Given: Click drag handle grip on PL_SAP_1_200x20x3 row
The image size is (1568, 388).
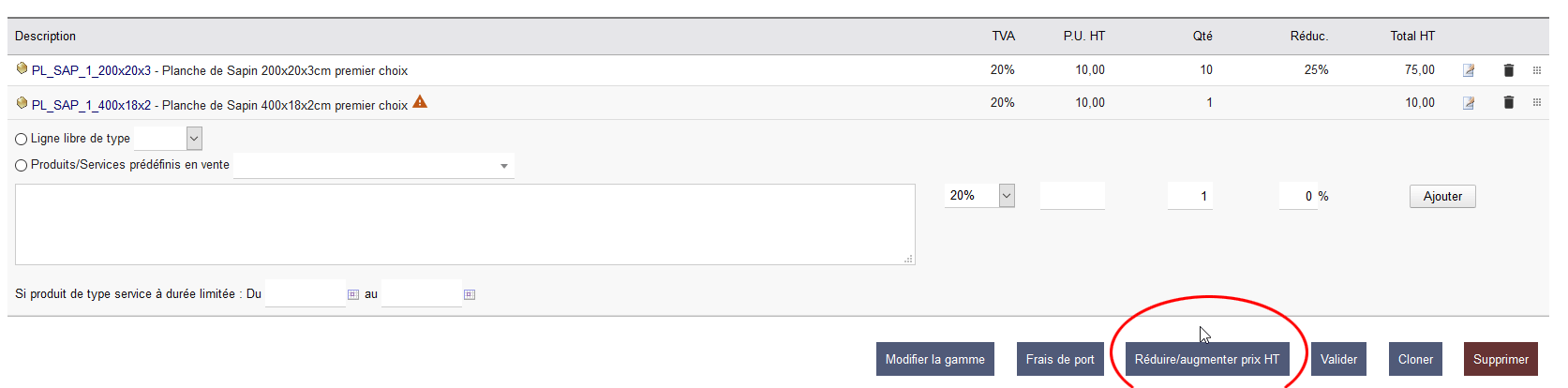Looking at the screenshot, I should pyautogui.click(x=1536, y=70).
